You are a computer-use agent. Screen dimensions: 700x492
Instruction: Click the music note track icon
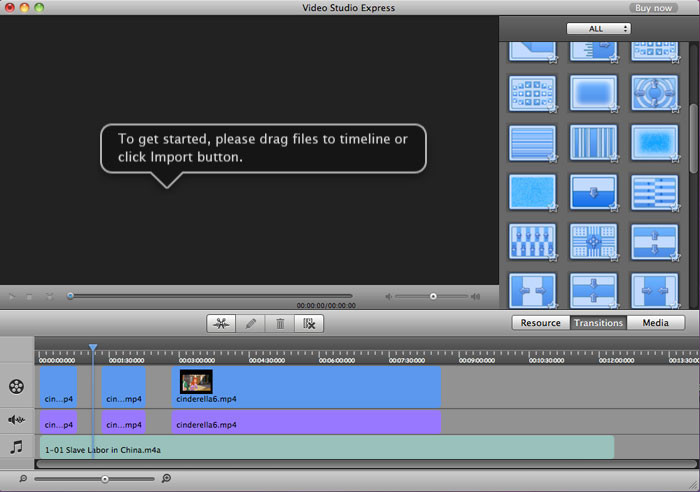pyautogui.click(x=17, y=447)
